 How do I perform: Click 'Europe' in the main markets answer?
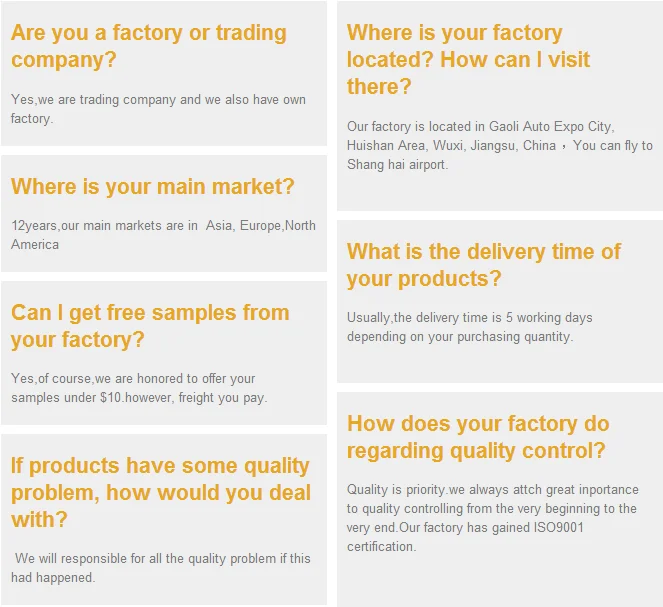(261, 226)
